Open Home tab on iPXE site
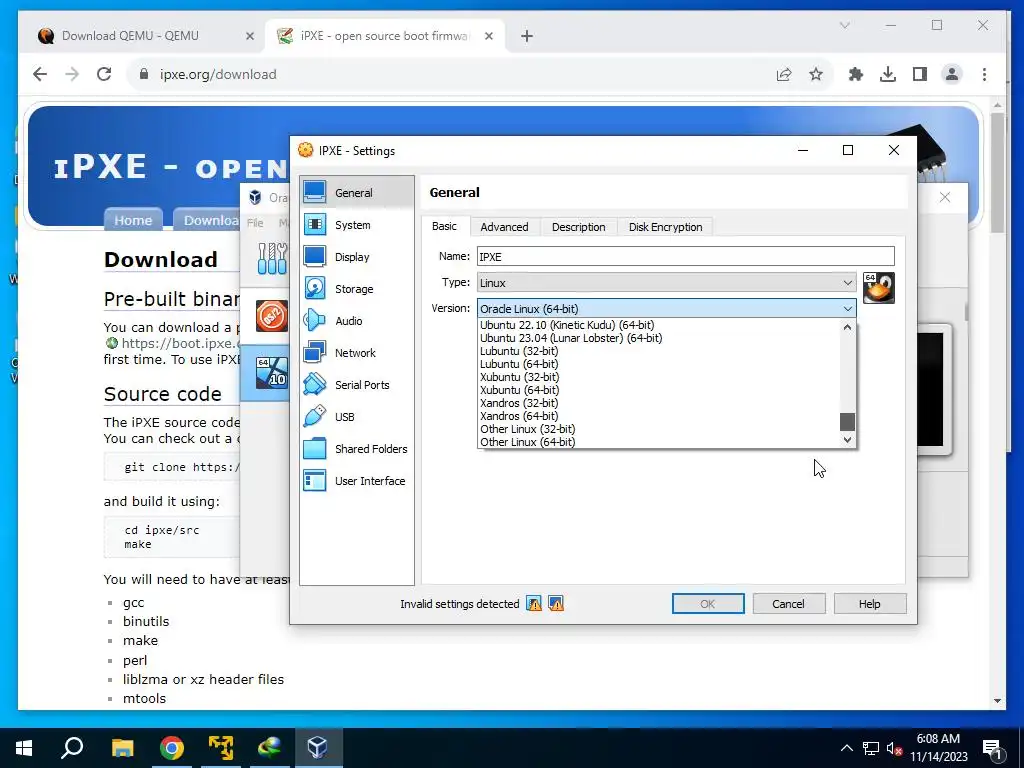Image resolution: width=1024 pixels, height=768 pixels. (x=133, y=220)
